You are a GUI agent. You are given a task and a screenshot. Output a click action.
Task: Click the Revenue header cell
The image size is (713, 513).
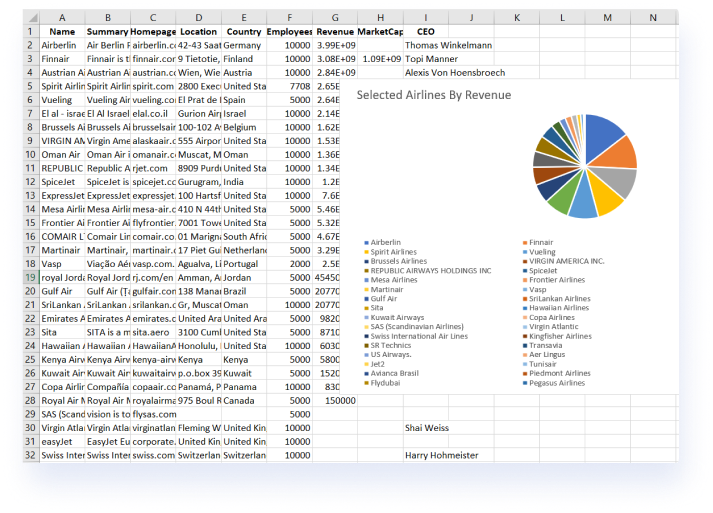[335, 31]
